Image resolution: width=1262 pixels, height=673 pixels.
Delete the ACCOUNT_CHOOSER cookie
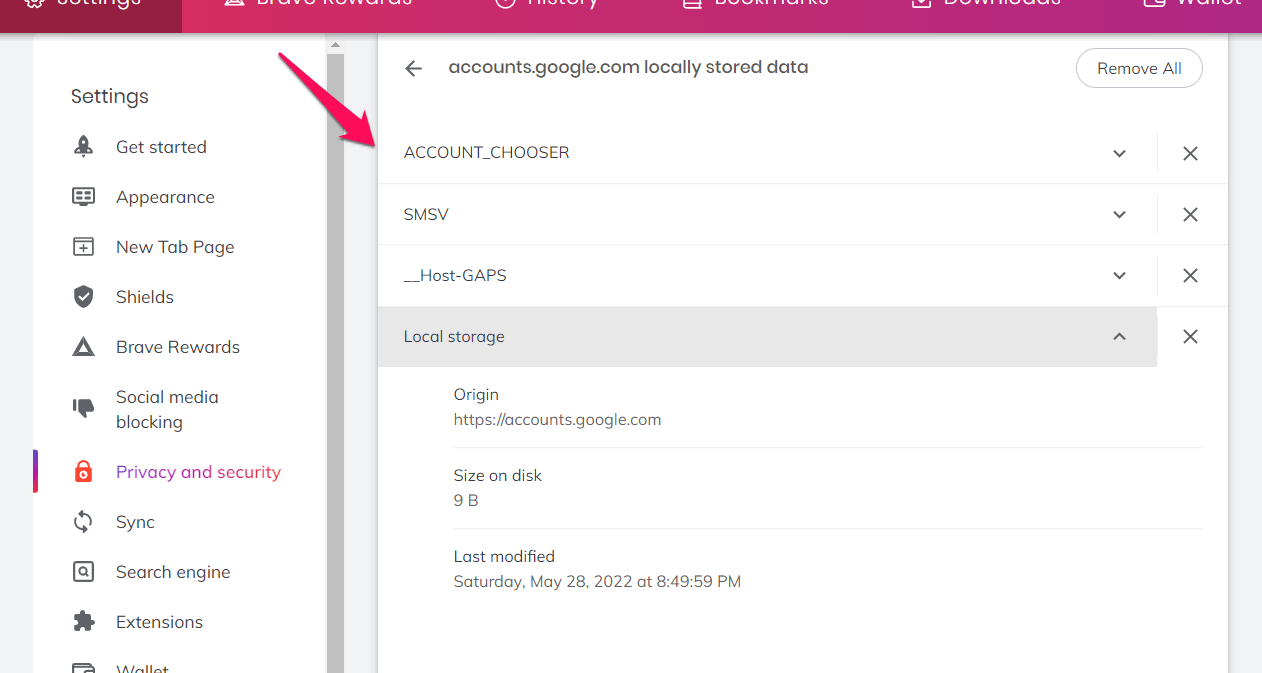click(x=1190, y=154)
